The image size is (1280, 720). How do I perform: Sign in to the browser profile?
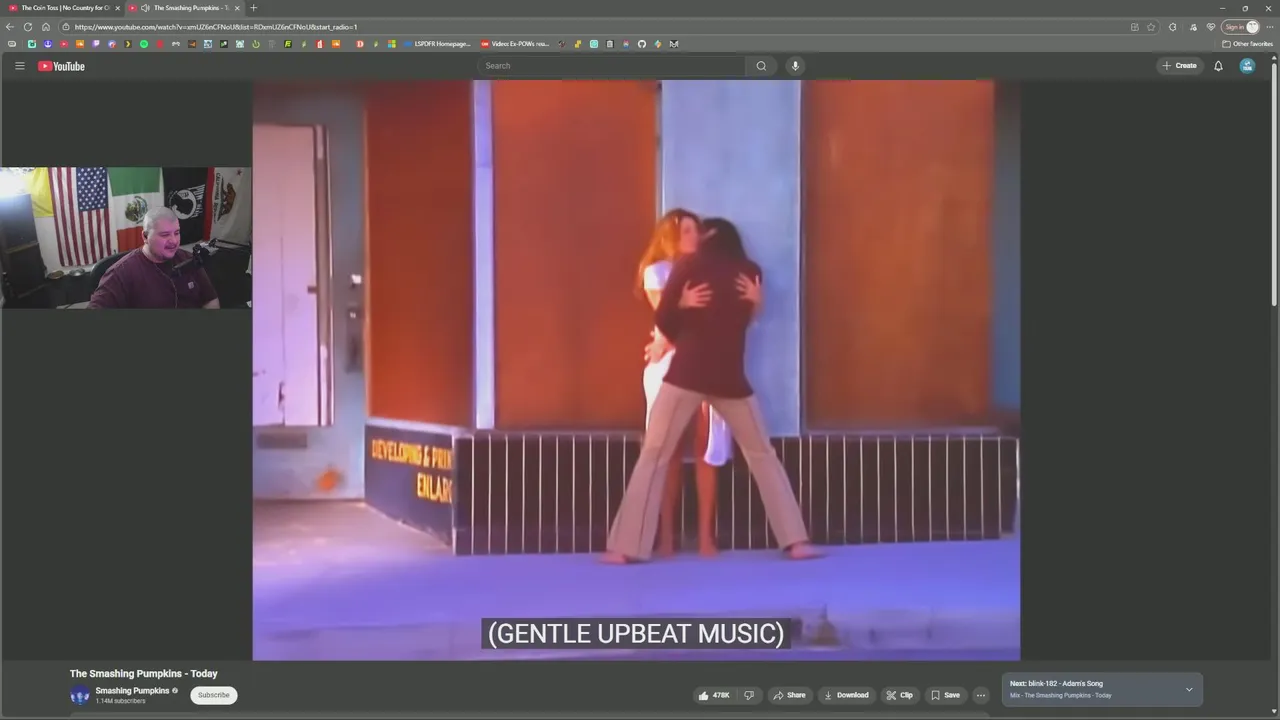click(x=1240, y=27)
